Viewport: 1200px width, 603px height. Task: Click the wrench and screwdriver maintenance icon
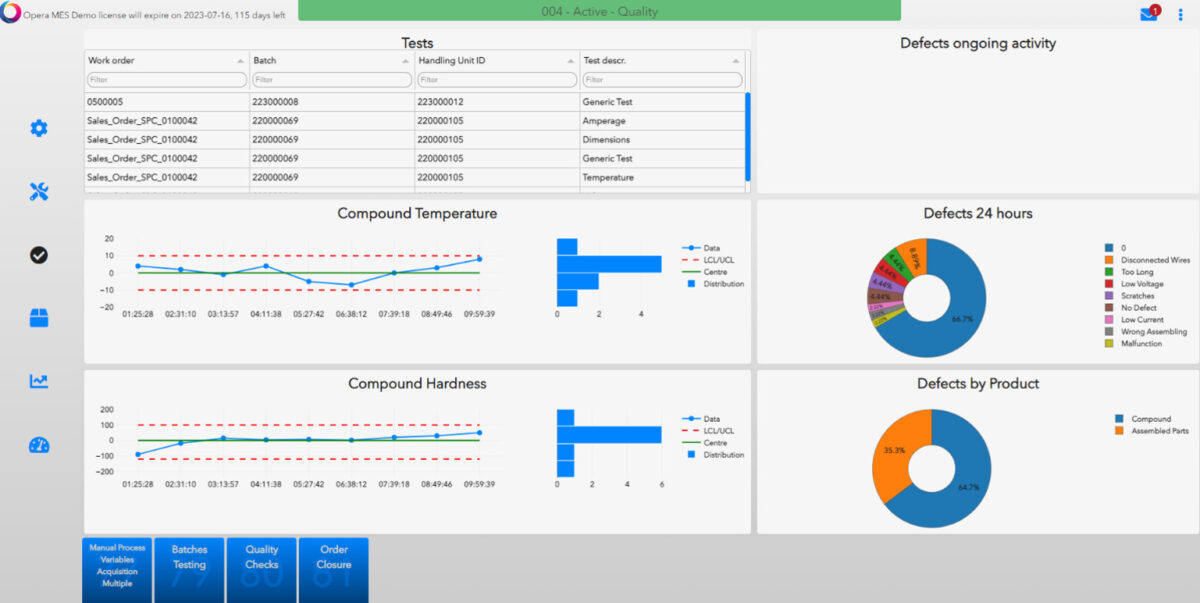pyautogui.click(x=39, y=192)
